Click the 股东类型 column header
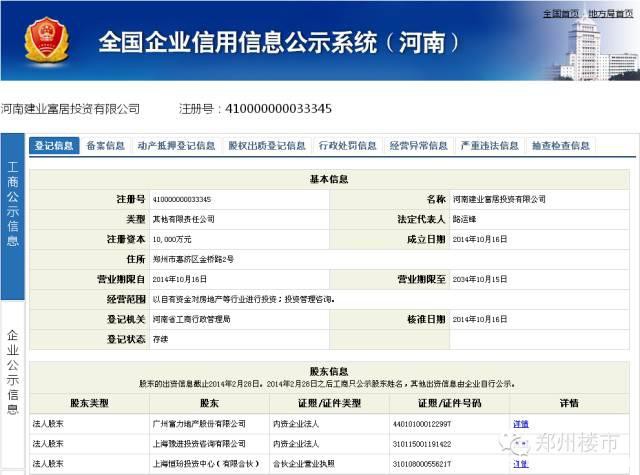This screenshot has height=475, width=640. point(89,404)
